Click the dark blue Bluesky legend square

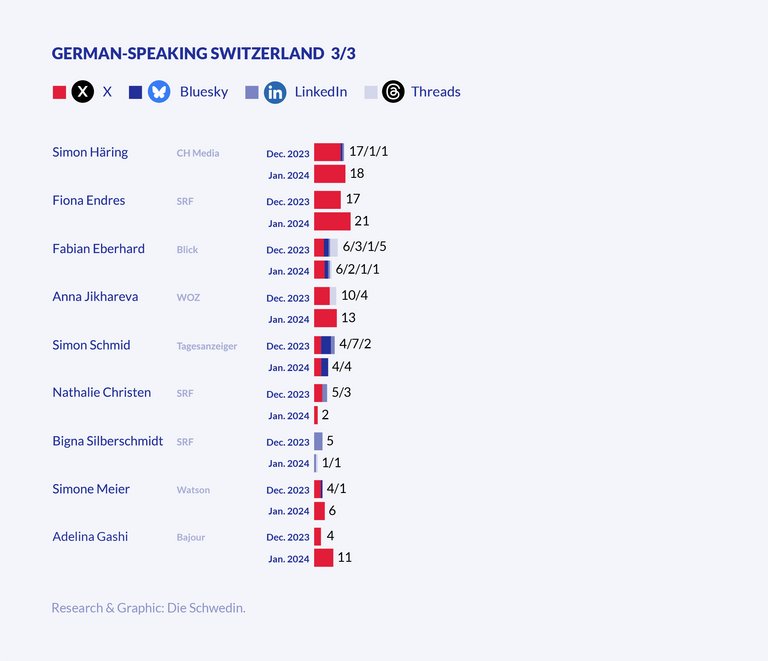click(136, 92)
